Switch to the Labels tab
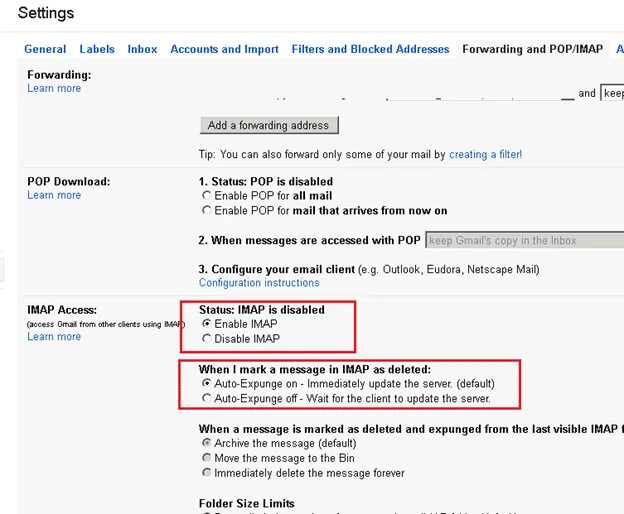This screenshot has width=624, height=514. [97, 49]
